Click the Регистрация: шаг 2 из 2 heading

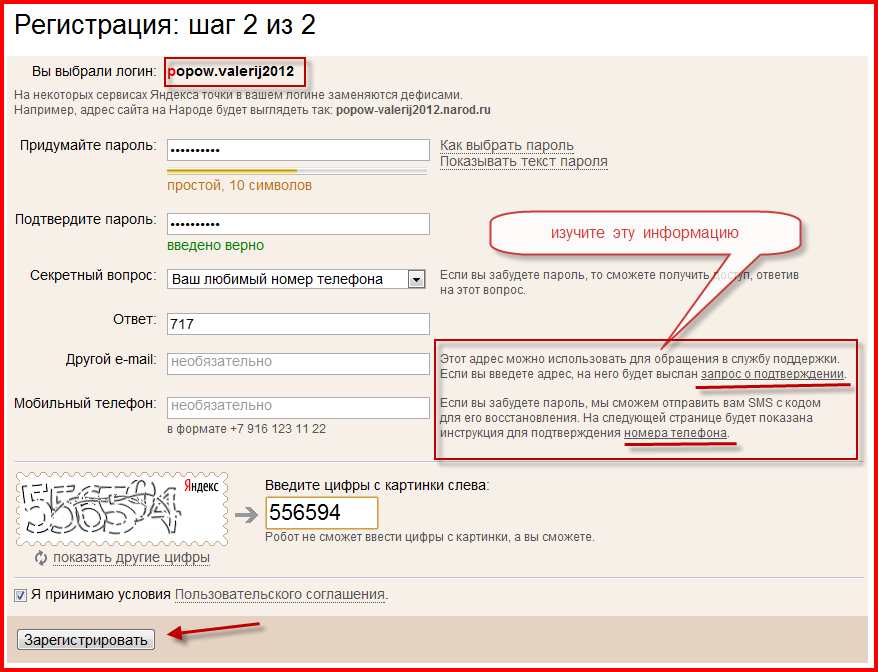[165, 26]
